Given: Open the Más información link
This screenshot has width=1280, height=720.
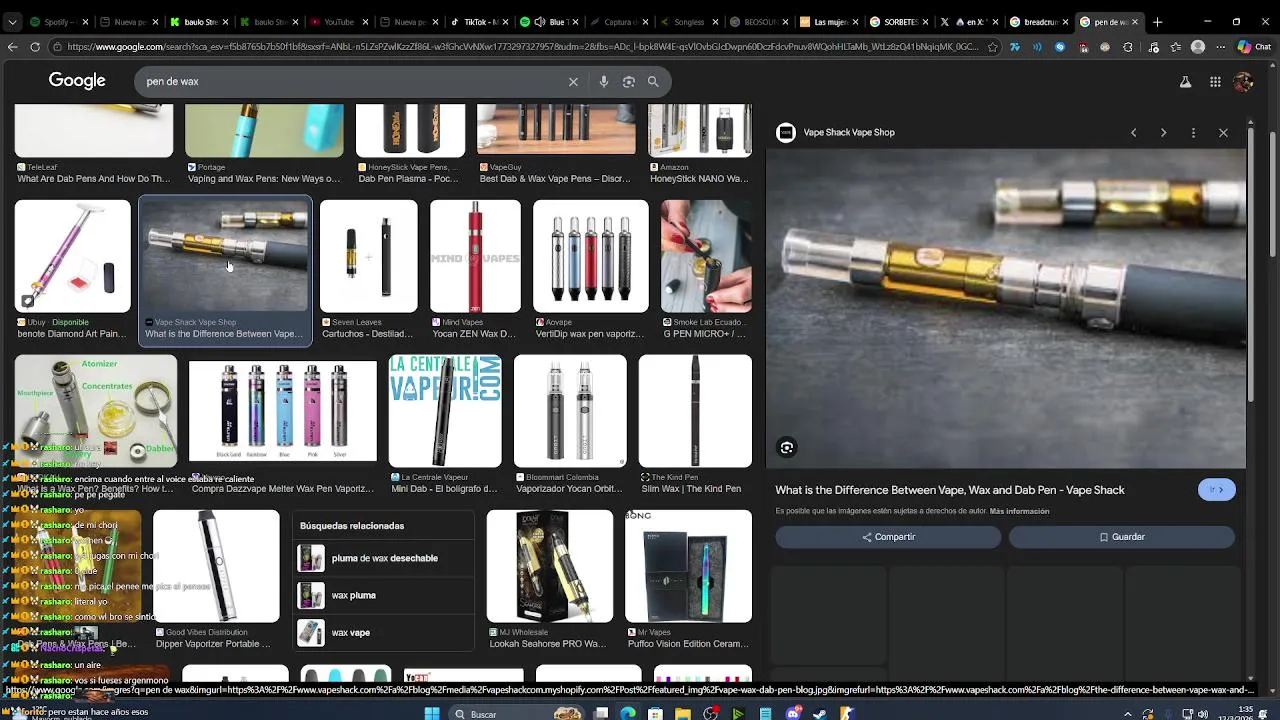Looking at the screenshot, I should tap(1019, 511).
